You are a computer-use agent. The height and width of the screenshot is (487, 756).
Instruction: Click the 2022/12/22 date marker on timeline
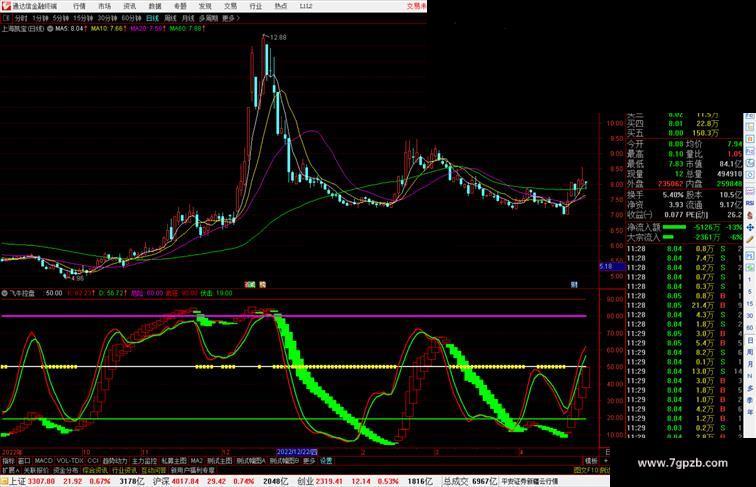[297, 452]
